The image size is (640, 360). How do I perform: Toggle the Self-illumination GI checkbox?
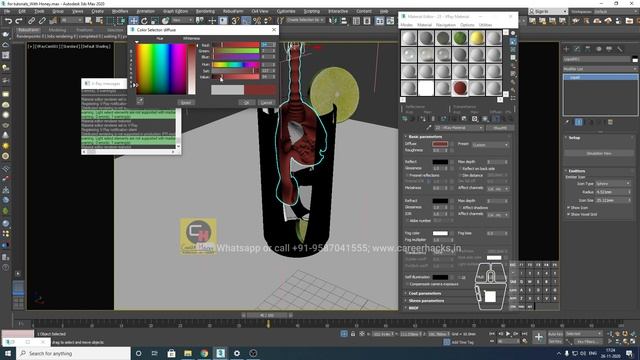tap(459, 278)
